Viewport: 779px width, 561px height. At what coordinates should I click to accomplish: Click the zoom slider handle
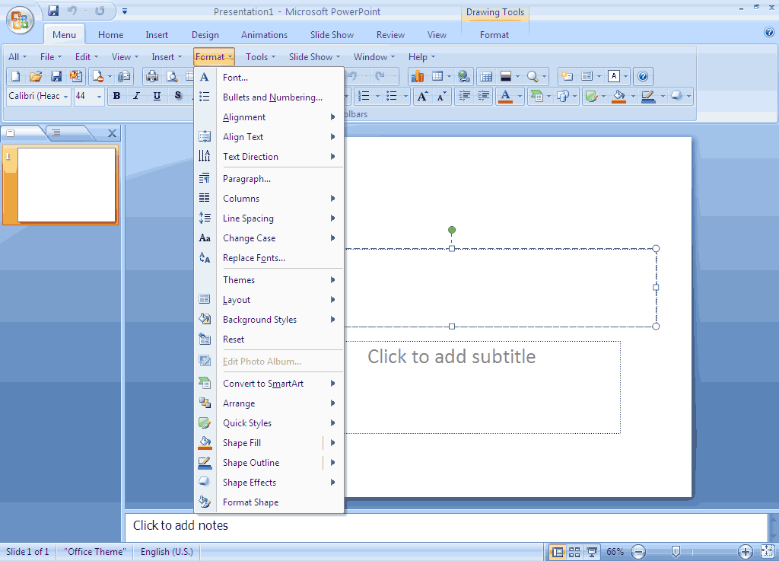click(x=676, y=552)
